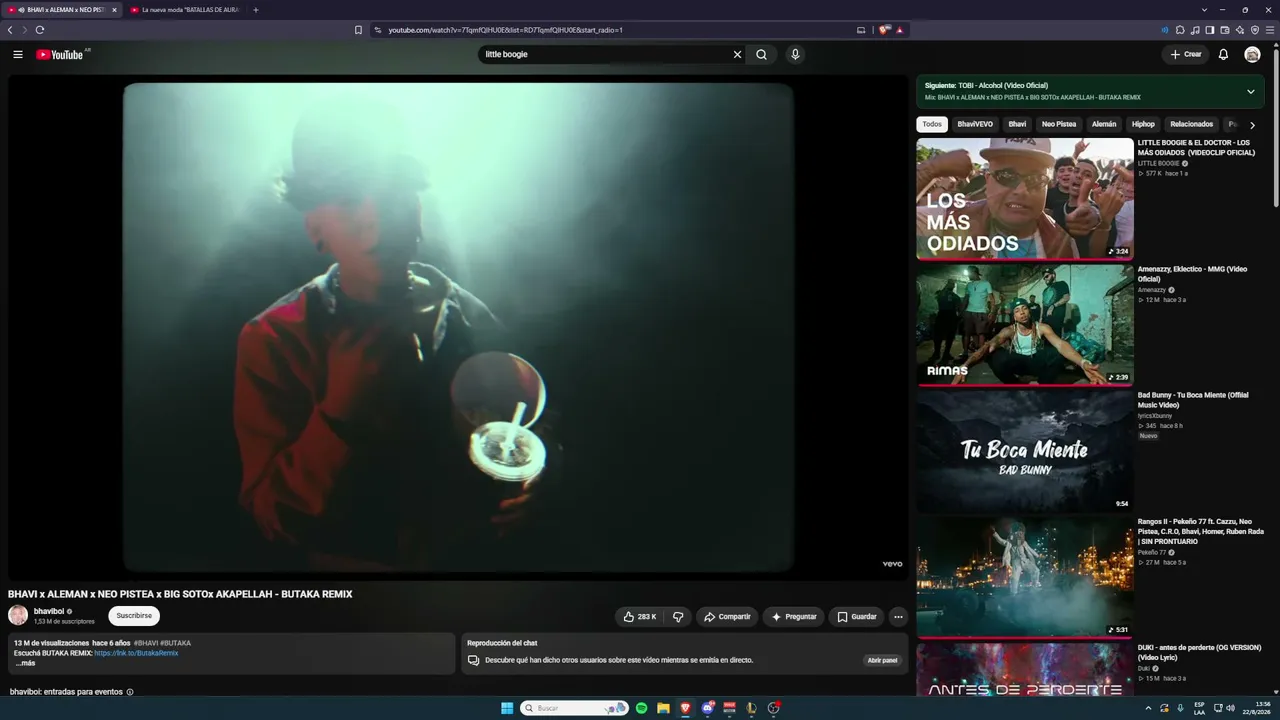Open File Explorer from the taskbar

[663, 708]
